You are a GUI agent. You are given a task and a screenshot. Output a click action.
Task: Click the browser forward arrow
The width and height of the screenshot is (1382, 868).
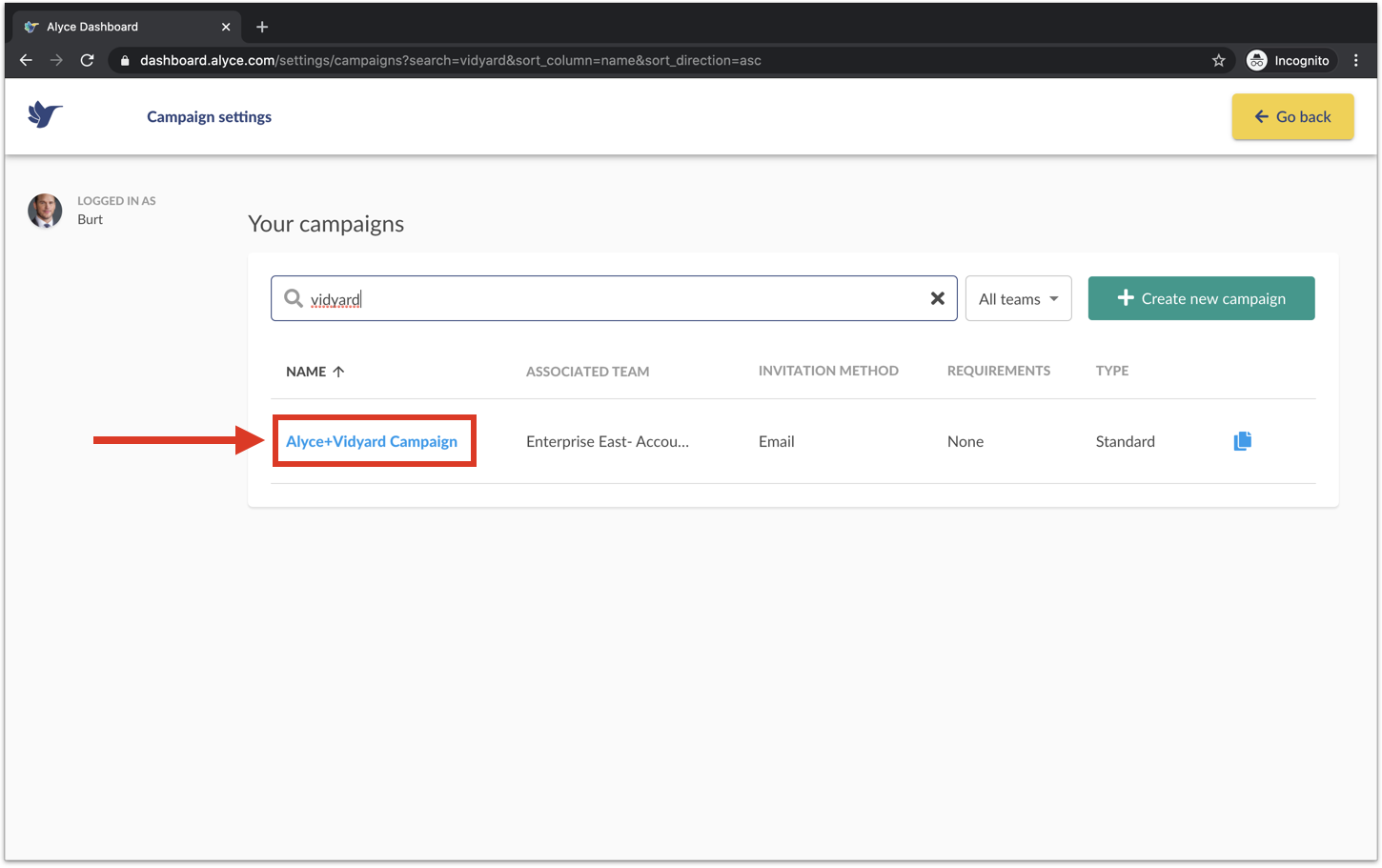[x=56, y=60]
